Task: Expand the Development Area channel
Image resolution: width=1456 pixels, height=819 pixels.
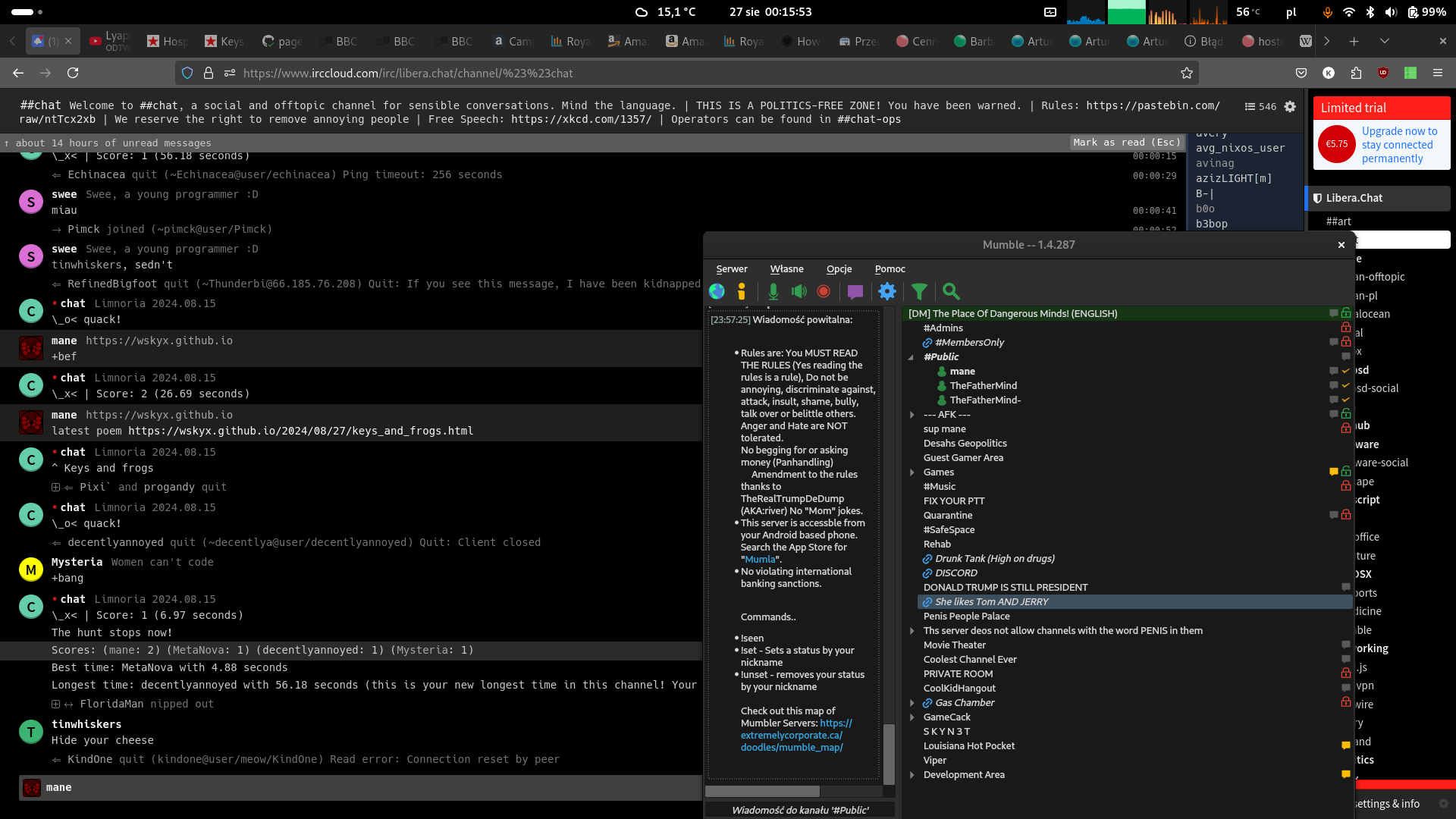Action: [x=912, y=775]
